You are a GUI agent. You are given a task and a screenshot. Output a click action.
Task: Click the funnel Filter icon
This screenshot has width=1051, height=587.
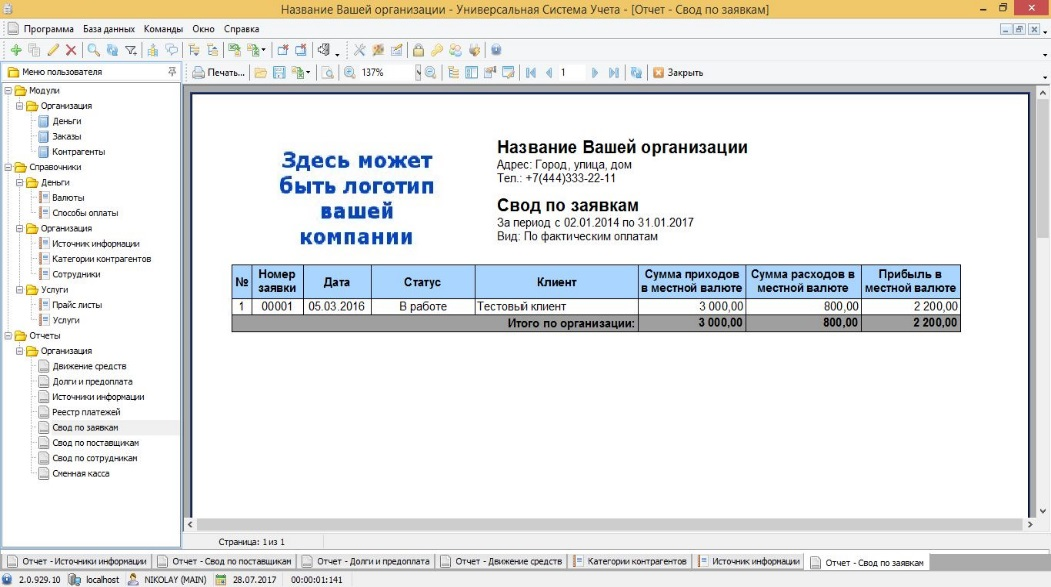click(x=131, y=50)
